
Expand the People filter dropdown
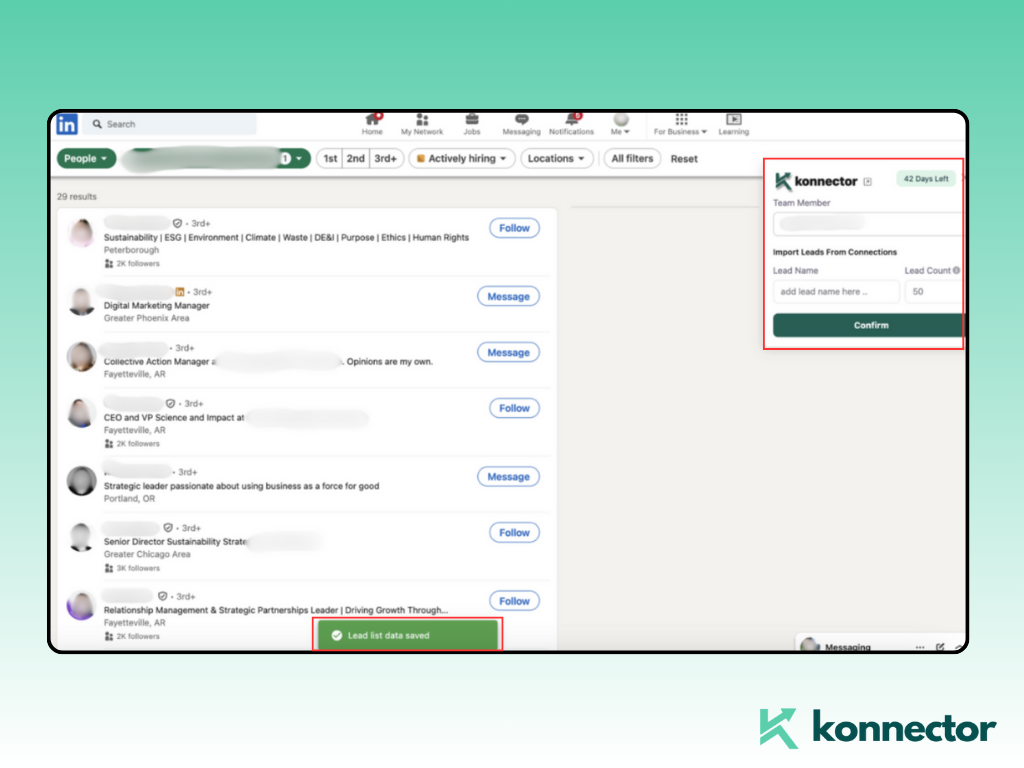(x=86, y=159)
